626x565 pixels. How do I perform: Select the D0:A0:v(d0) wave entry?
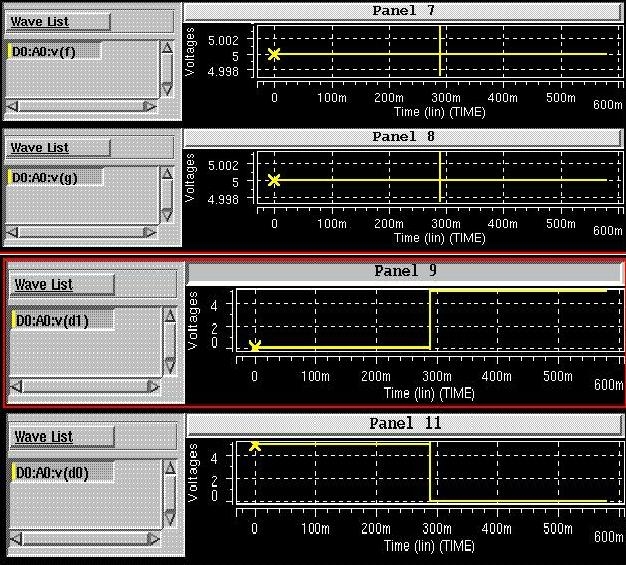tap(63, 473)
